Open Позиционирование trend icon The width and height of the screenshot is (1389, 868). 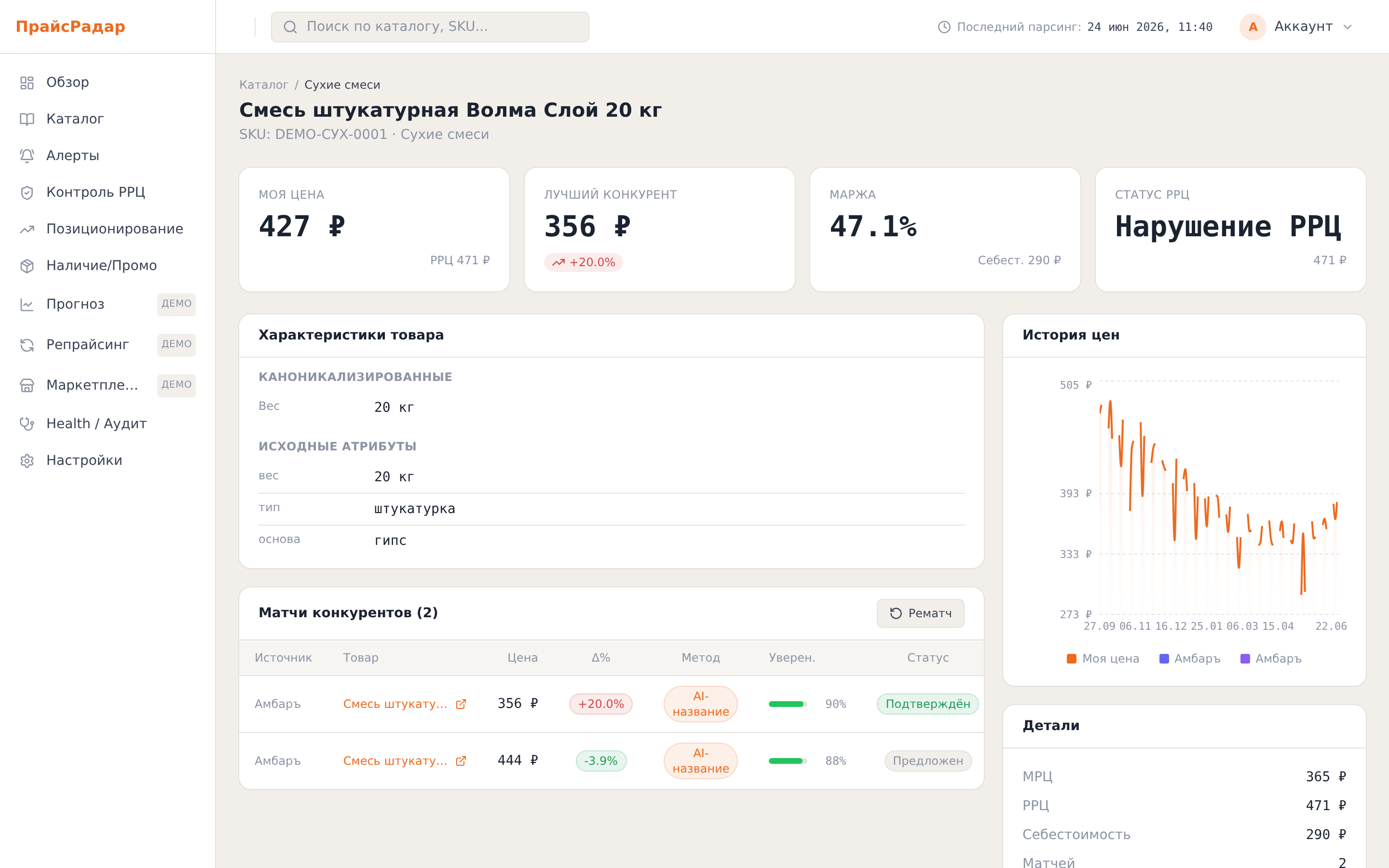point(27,229)
